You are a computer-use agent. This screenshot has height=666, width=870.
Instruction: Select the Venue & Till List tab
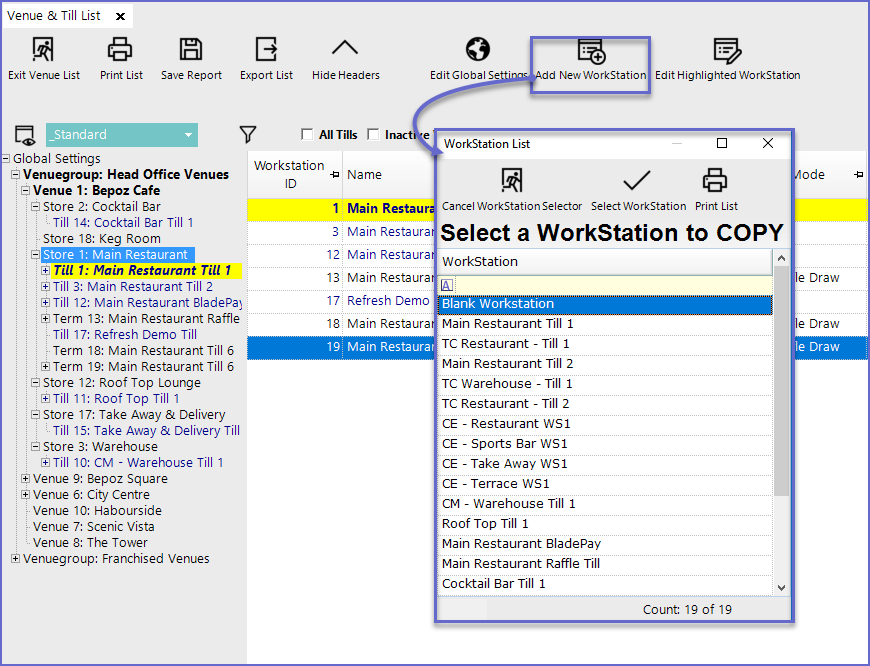click(x=54, y=16)
